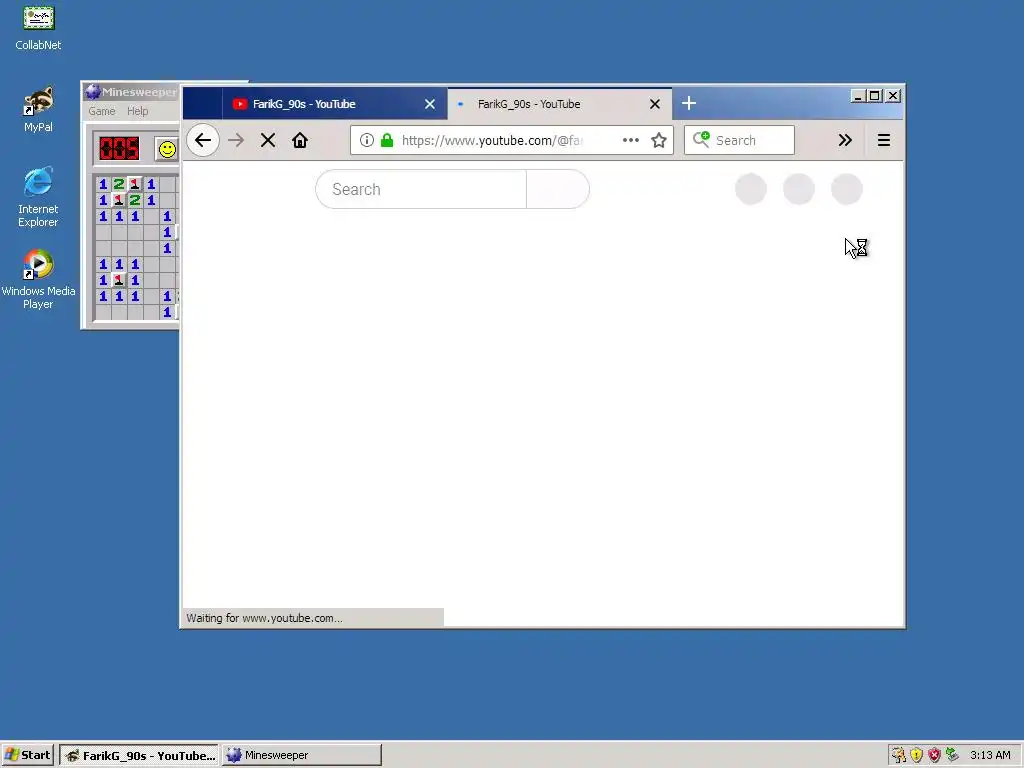Go back using the browser back arrow
The width and height of the screenshot is (1024, 768).
(203, 140)
